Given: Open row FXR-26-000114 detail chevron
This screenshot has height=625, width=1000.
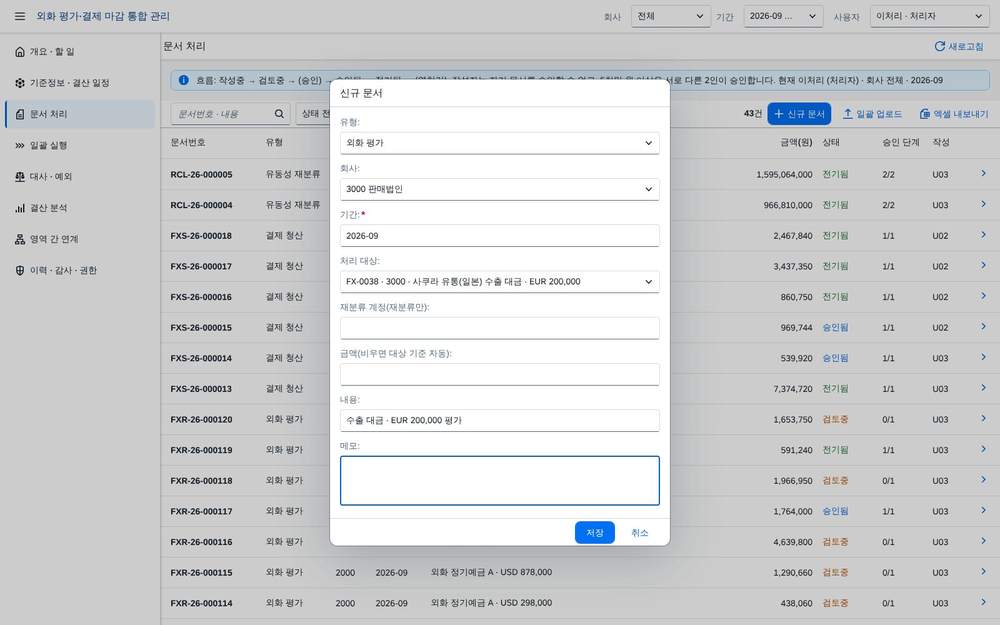Looking at the screenshot, I should pyautogui.click(x=983, y=602).
